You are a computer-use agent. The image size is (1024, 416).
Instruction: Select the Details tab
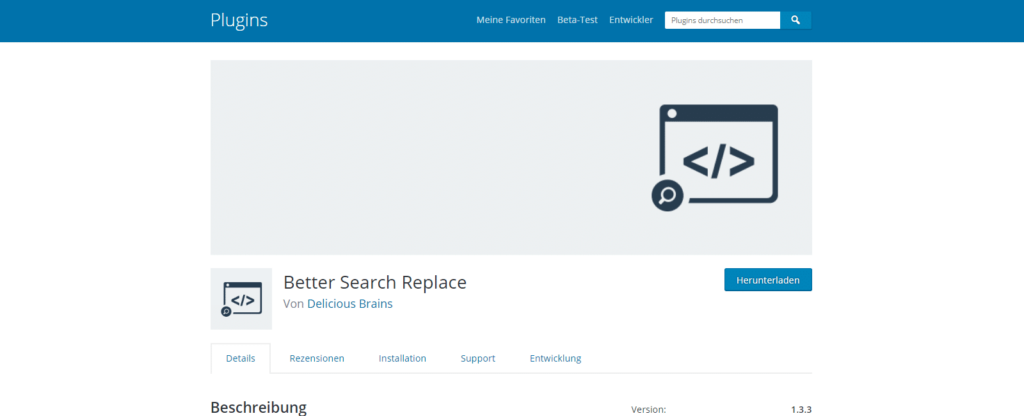tap(240, 359)
